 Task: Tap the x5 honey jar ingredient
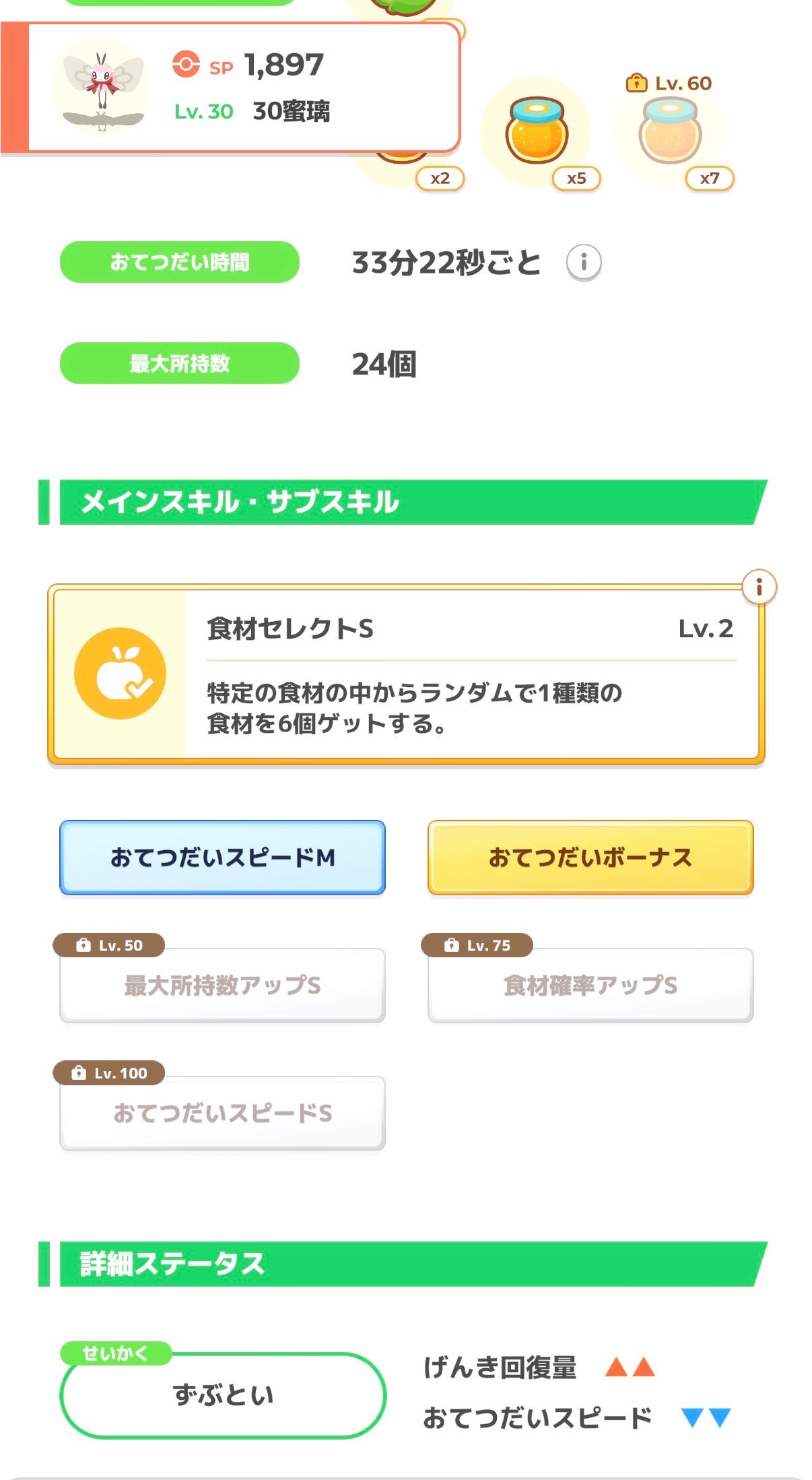click(x=537, y=132)
